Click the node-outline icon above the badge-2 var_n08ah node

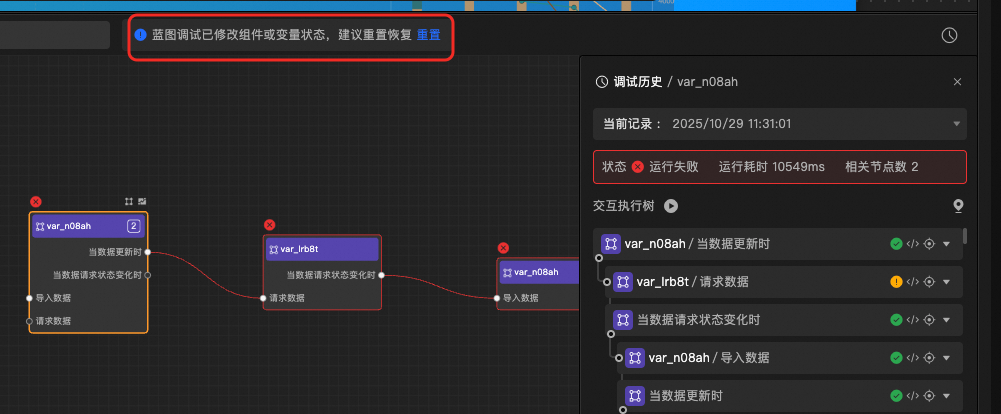tap(129, 202)
